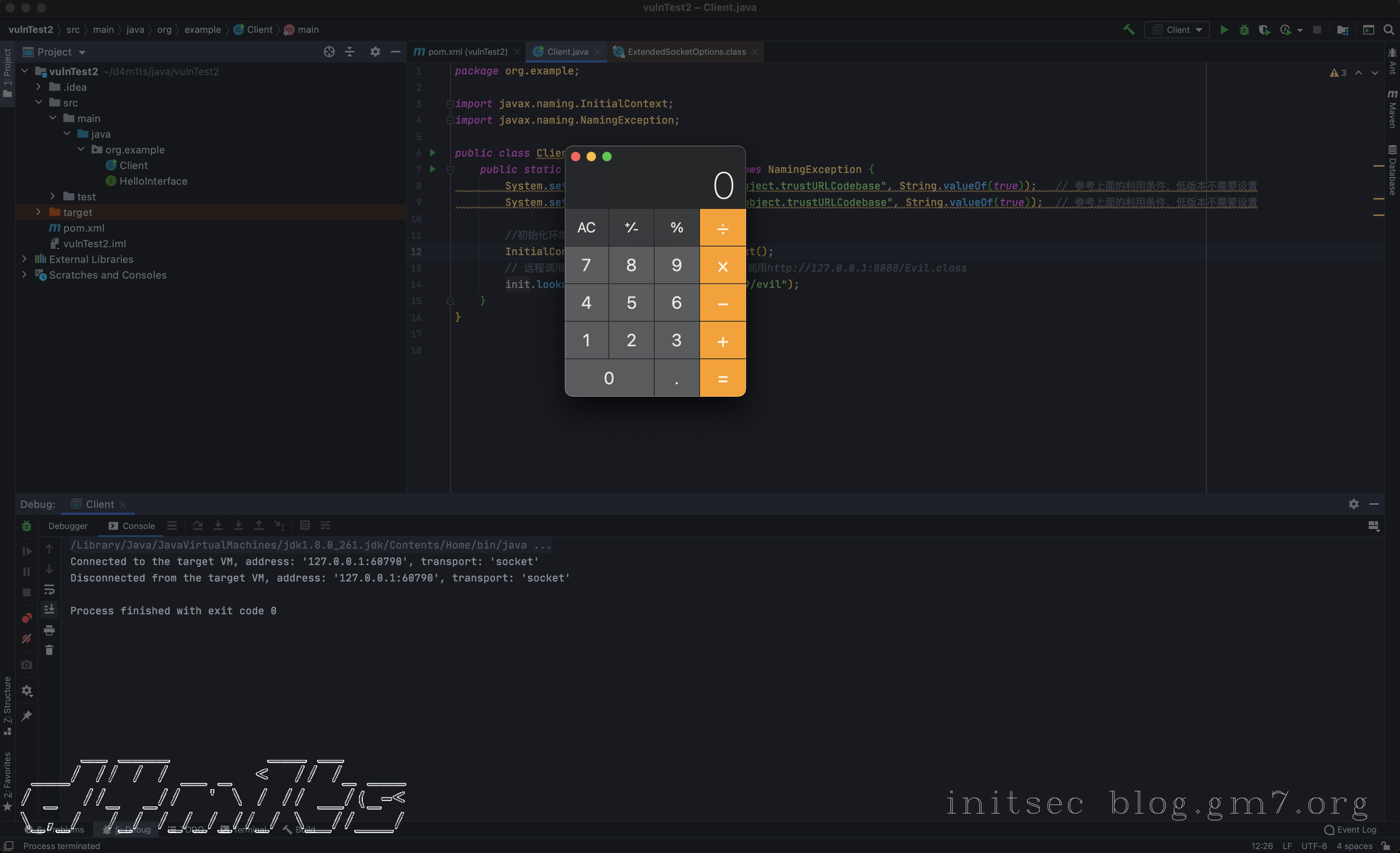Expand the target folder

(39, 212)
